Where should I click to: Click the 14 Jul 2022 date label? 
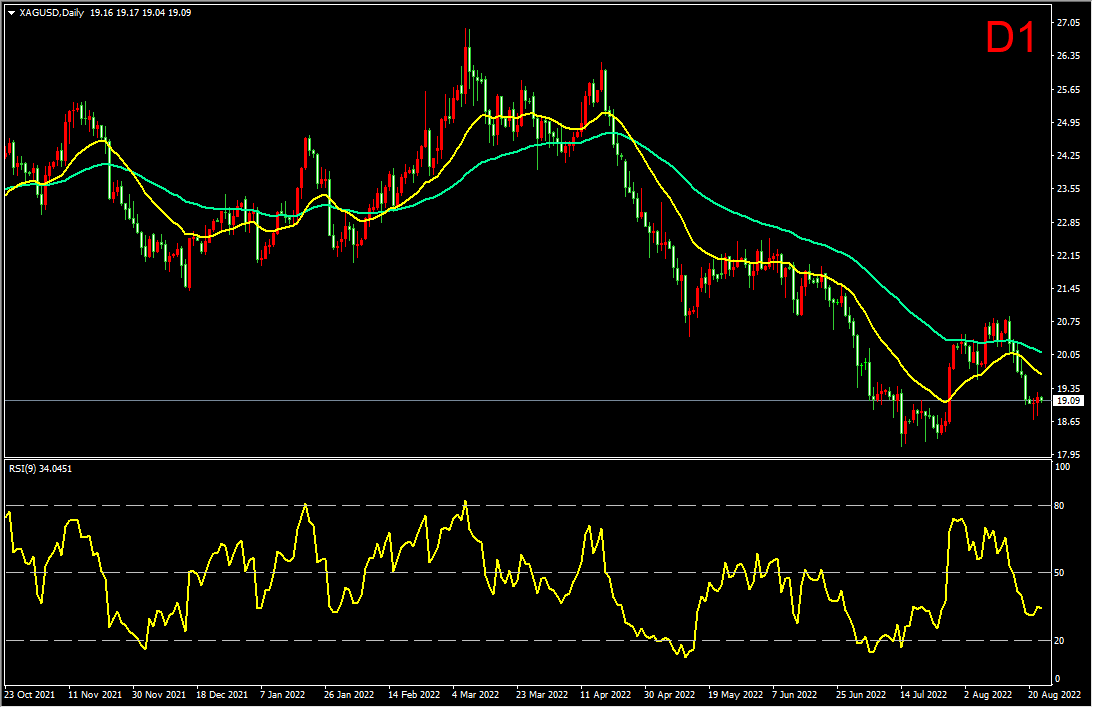(x=924, y=695)
